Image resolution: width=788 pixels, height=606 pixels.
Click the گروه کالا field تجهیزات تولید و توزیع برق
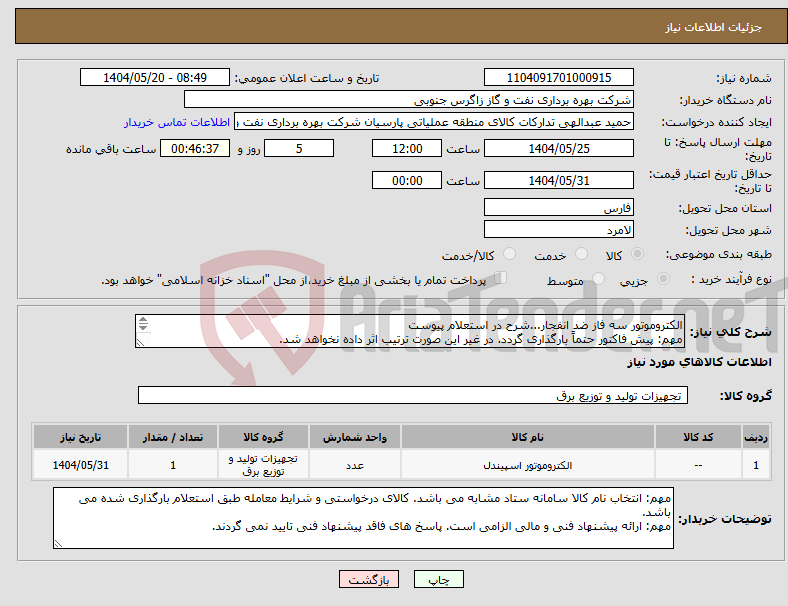(413, 395)
